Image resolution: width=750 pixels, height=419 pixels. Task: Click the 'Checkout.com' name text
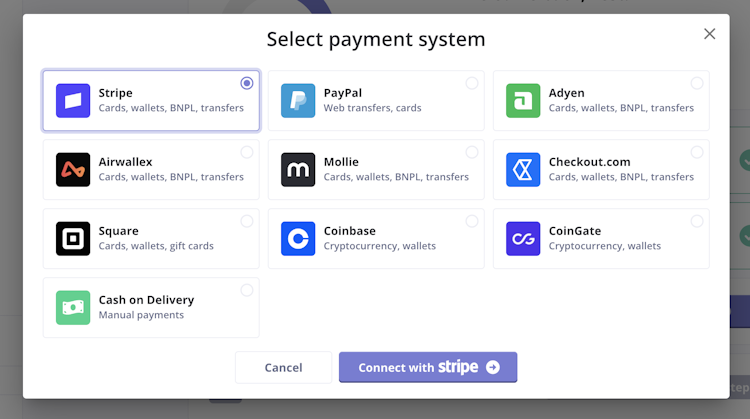[x=590, y=162]
